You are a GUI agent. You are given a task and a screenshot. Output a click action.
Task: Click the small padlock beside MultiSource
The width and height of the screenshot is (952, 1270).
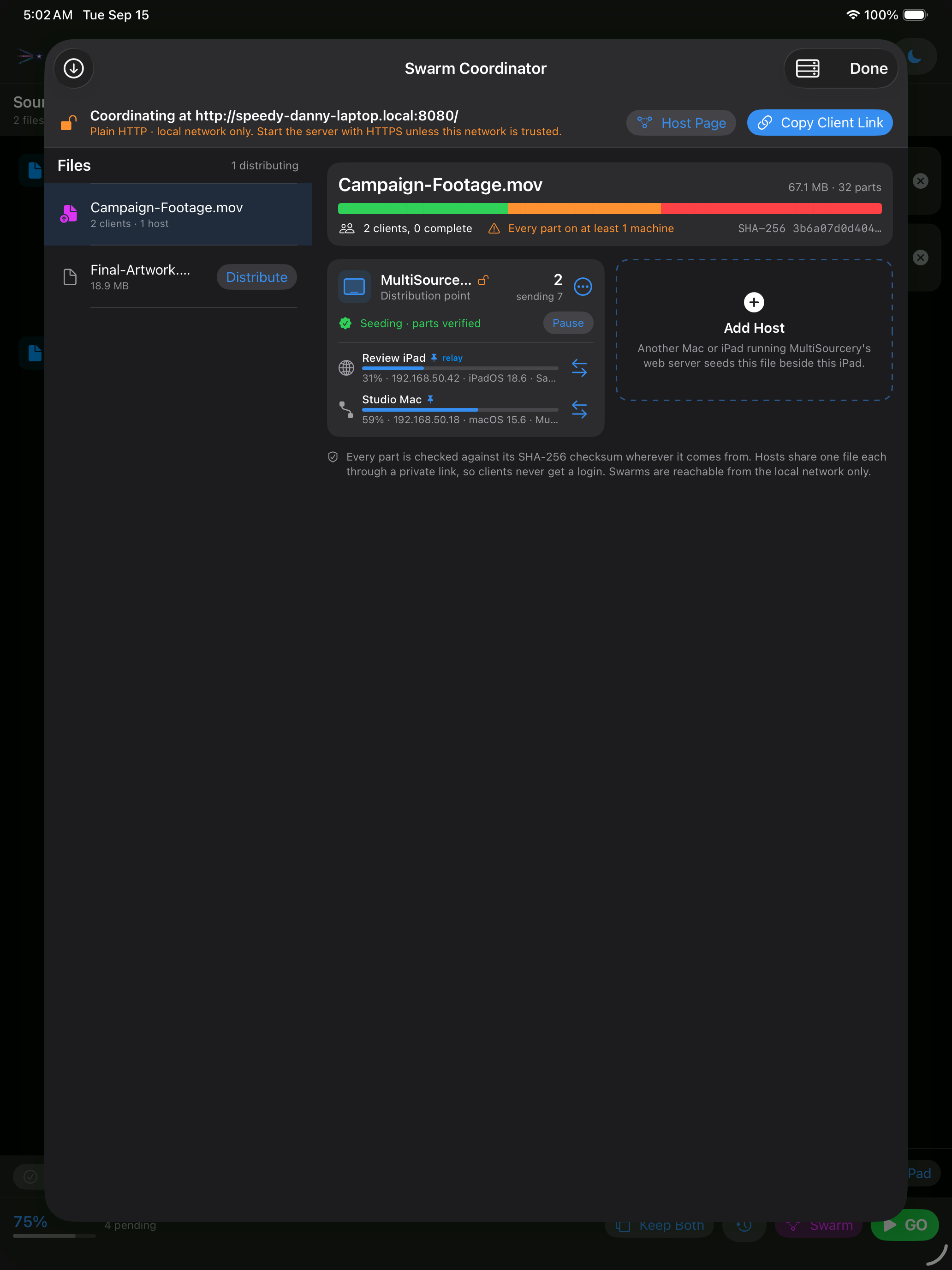(483, 280)
